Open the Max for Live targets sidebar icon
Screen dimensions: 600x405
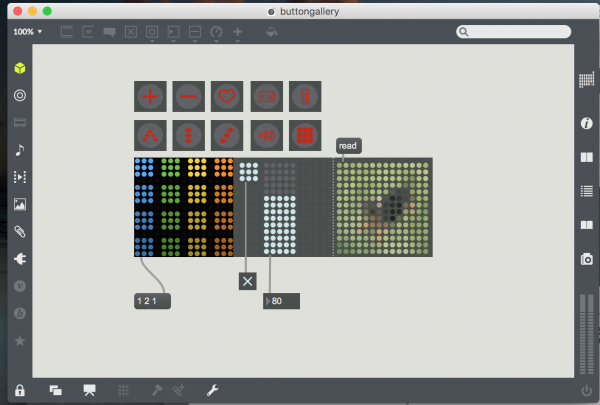tap(20, 95)
